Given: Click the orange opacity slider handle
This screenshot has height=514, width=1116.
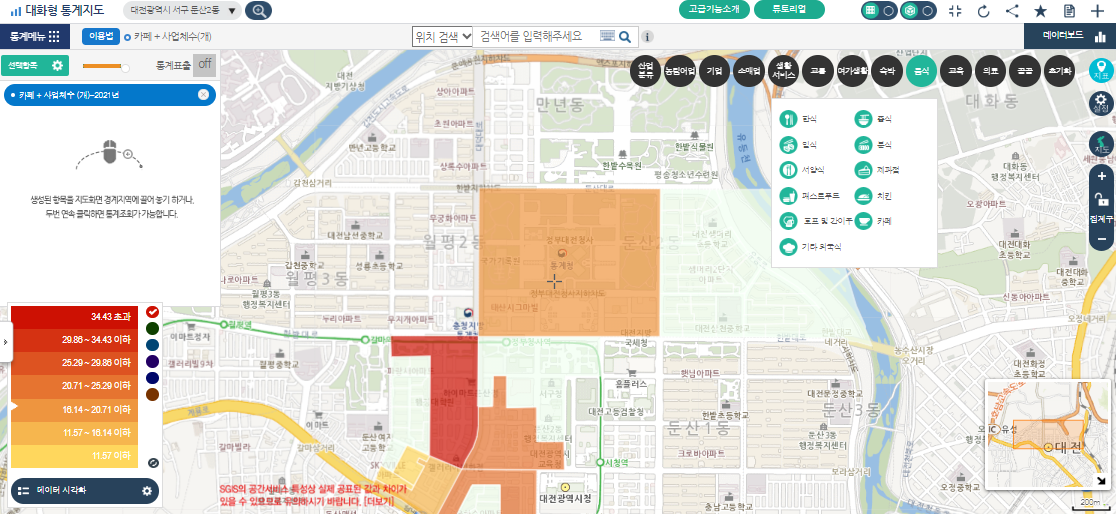Looking at the screenshot, I should click(x=125, y=66).
